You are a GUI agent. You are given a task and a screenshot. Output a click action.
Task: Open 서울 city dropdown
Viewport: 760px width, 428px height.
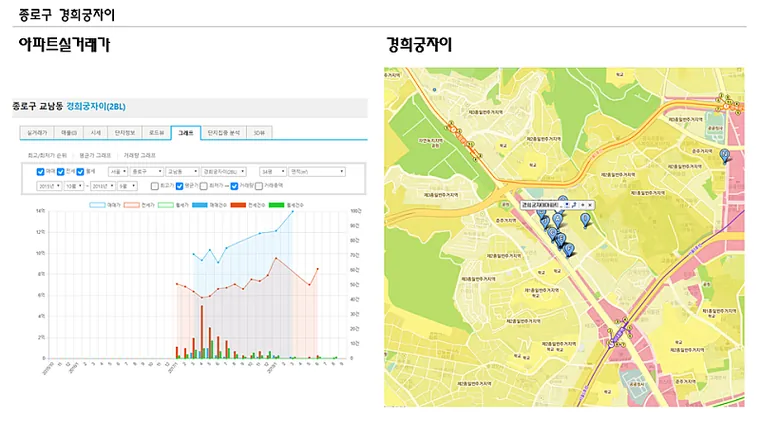click(118, 172)
